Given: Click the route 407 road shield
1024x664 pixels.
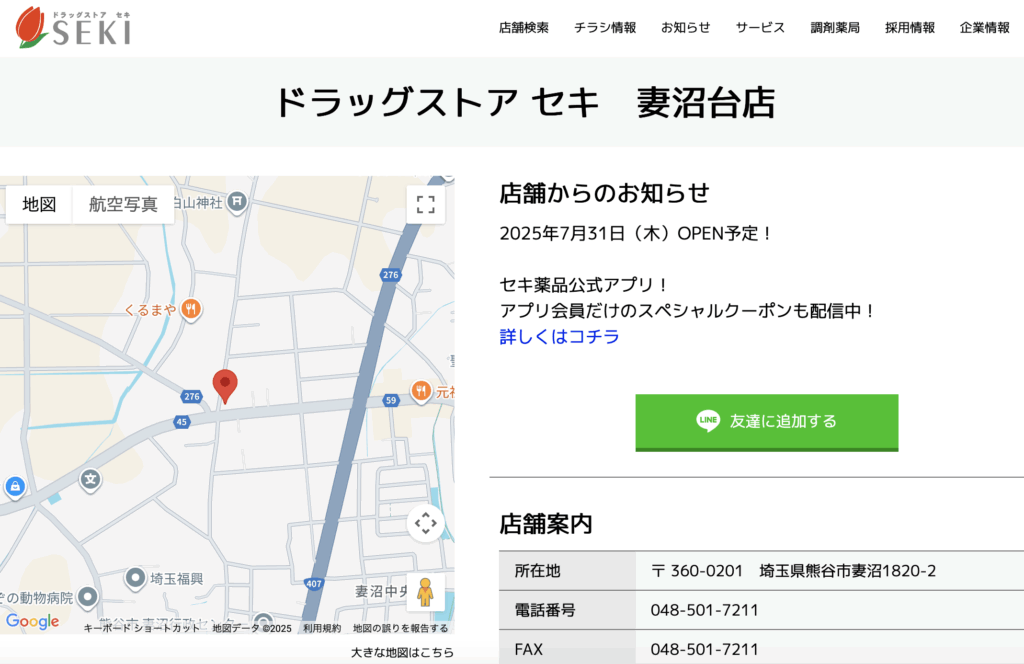Looking at the screenshot, I should [313, 584].
